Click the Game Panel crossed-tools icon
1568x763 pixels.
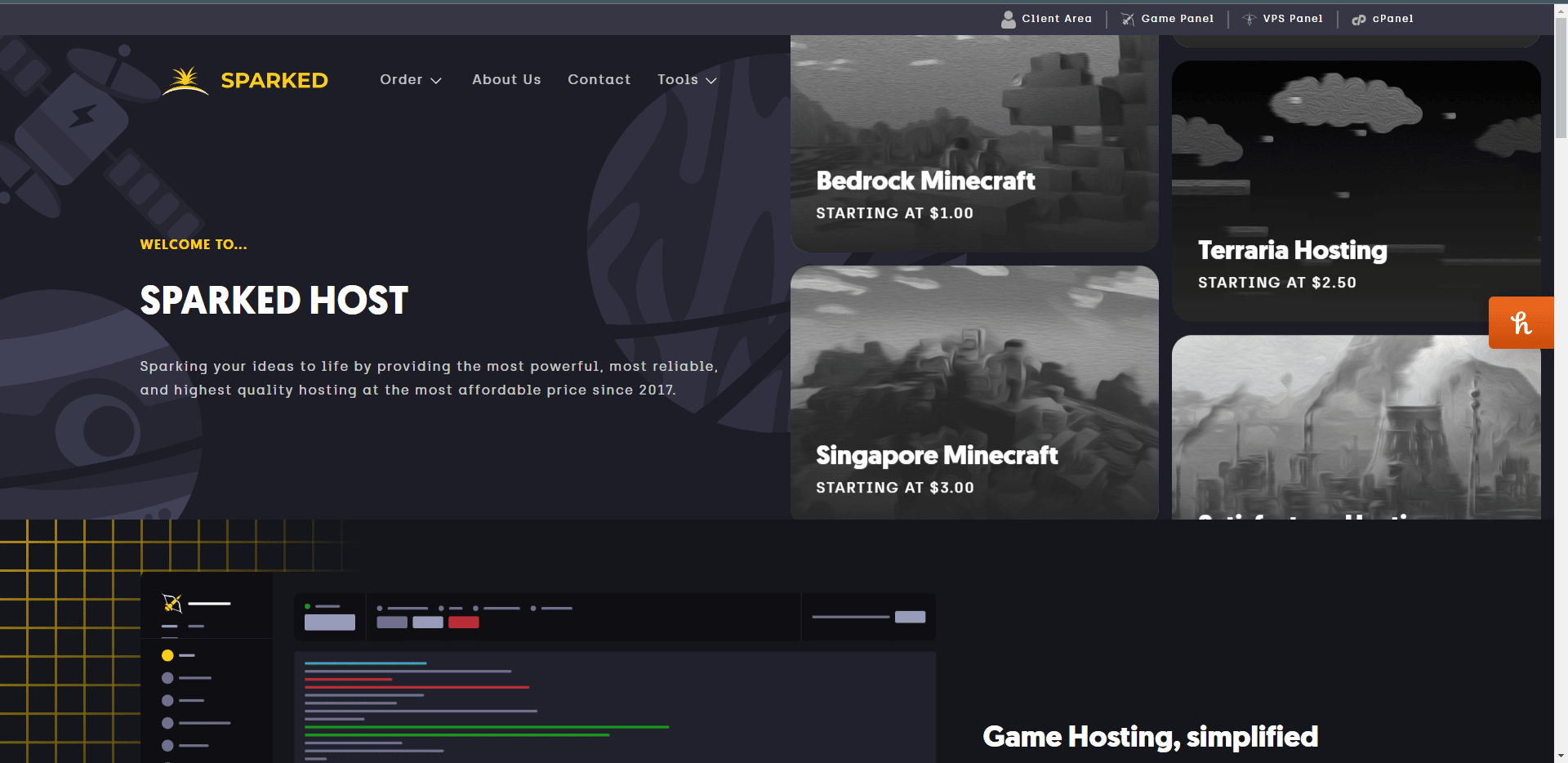click(x=1128, y=19)
